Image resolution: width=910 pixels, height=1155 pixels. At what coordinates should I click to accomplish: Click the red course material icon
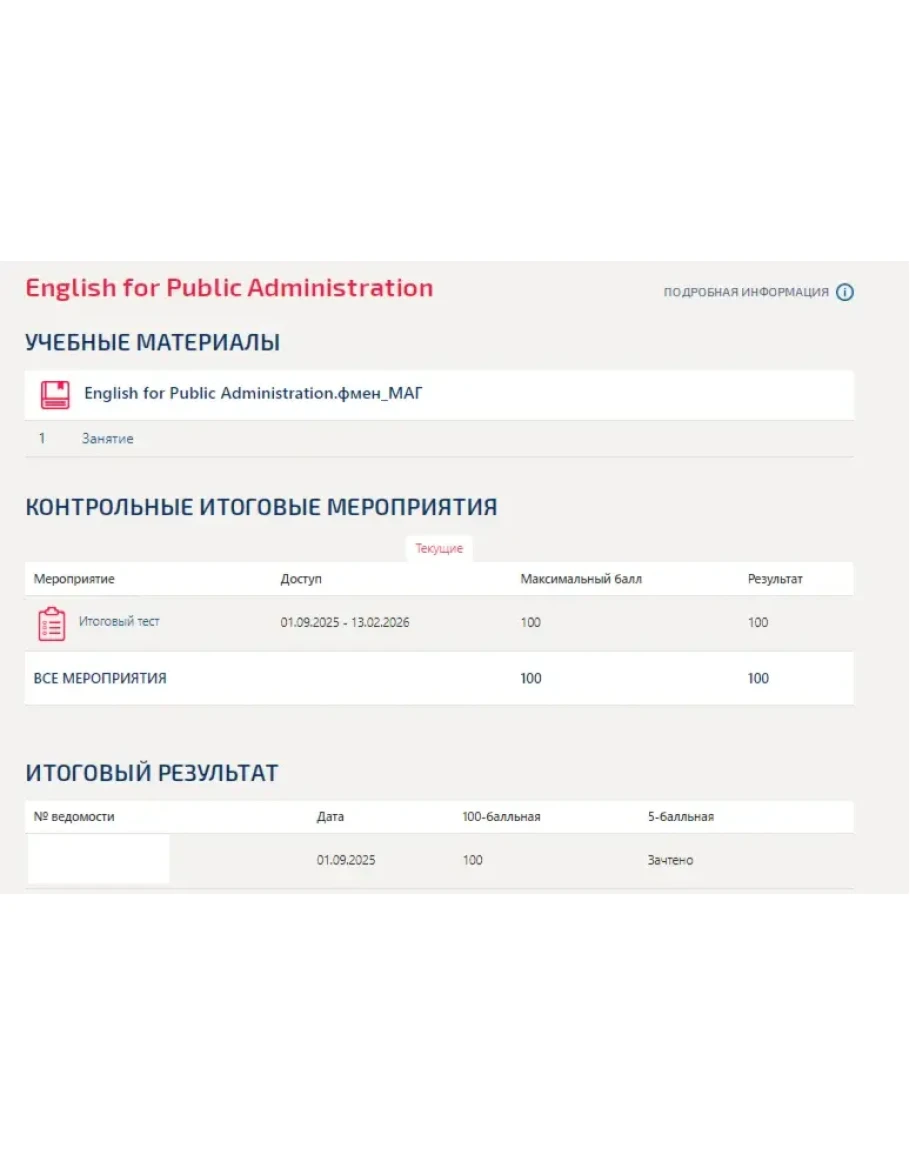[55, 394]
